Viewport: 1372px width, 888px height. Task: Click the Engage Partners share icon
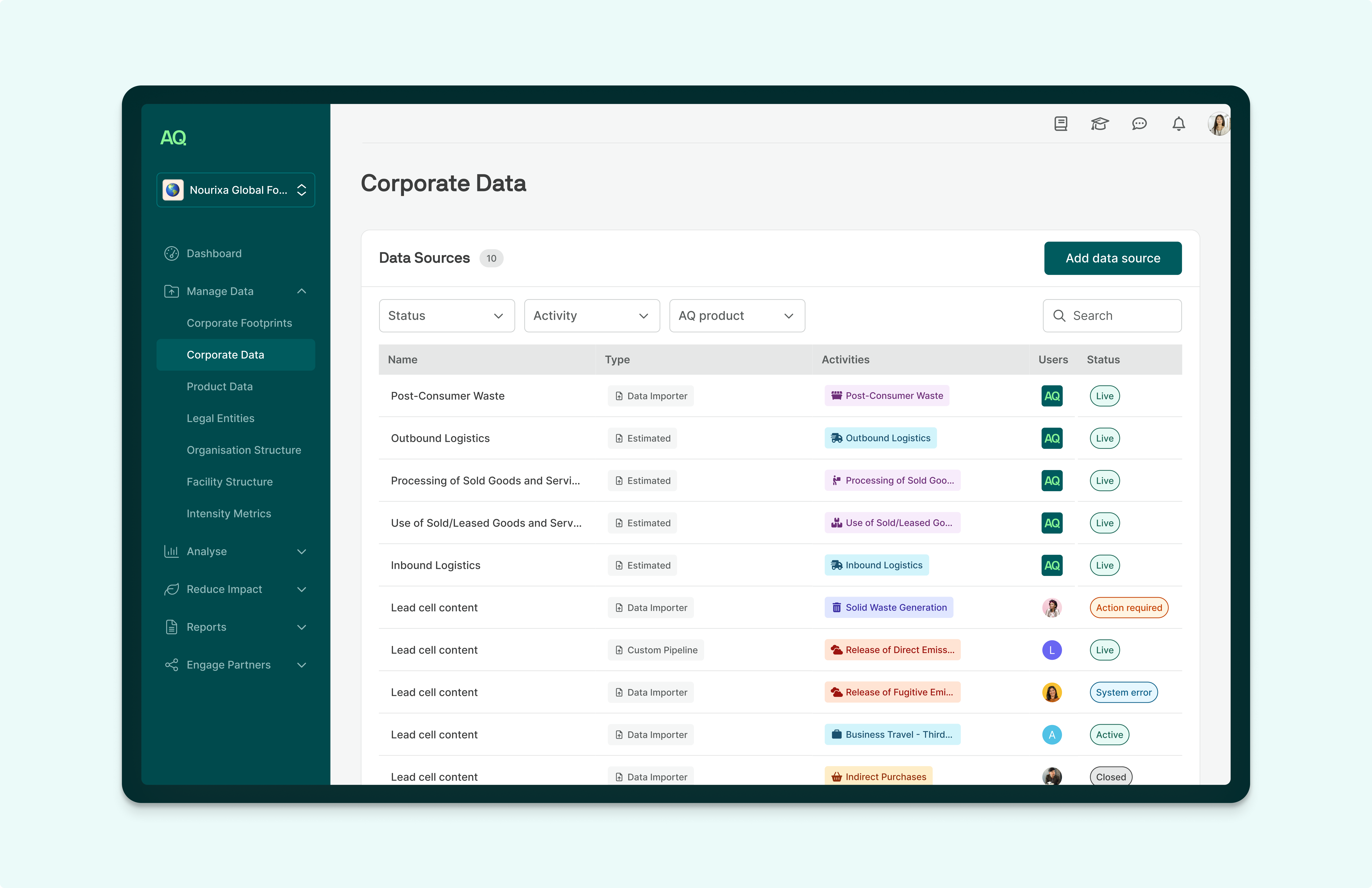(x=171, y=665)
